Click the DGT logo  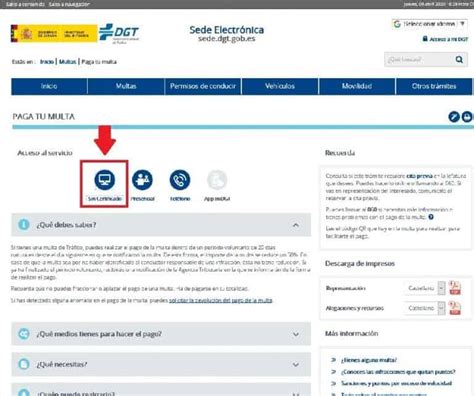(x=119, y=33)
